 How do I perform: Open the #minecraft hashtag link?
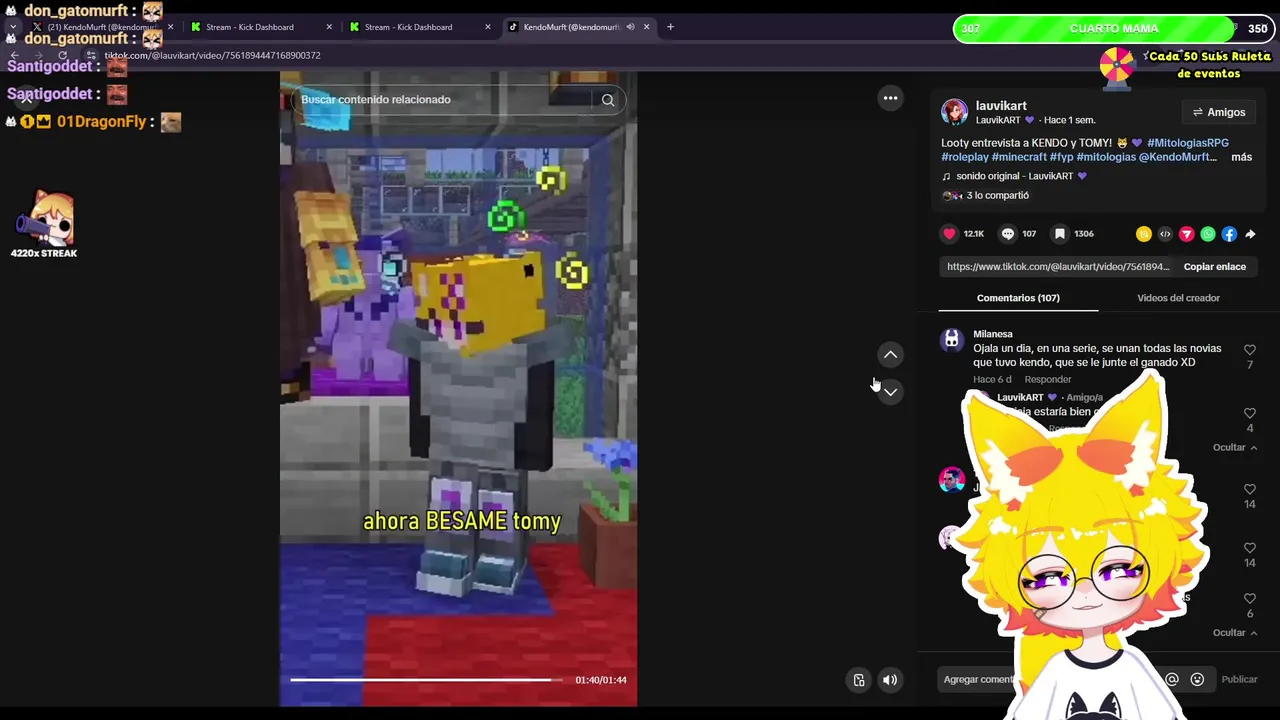point(1019,157)
